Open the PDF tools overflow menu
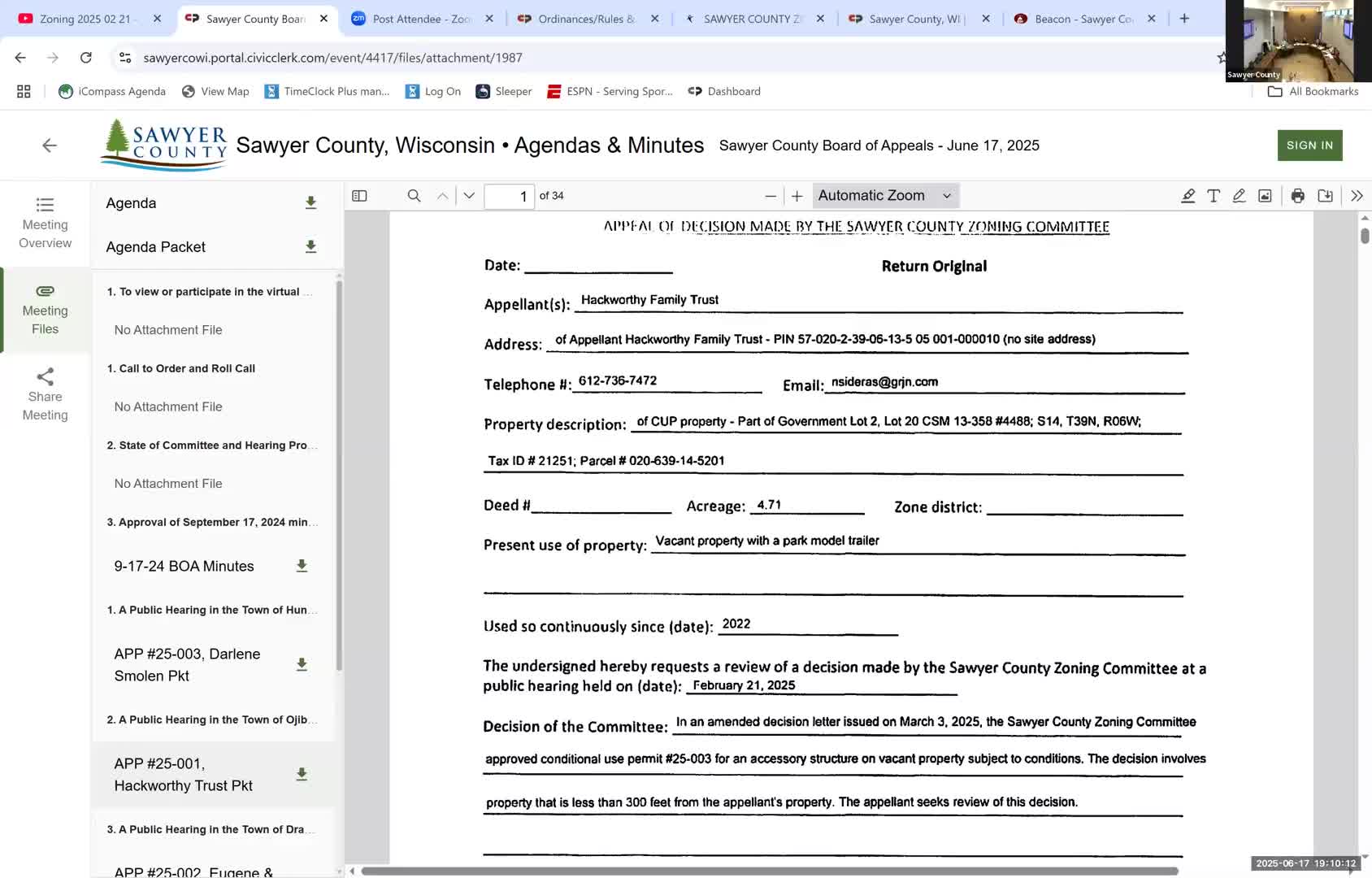Screen dimensions: 1372x878 point(1357,196)
